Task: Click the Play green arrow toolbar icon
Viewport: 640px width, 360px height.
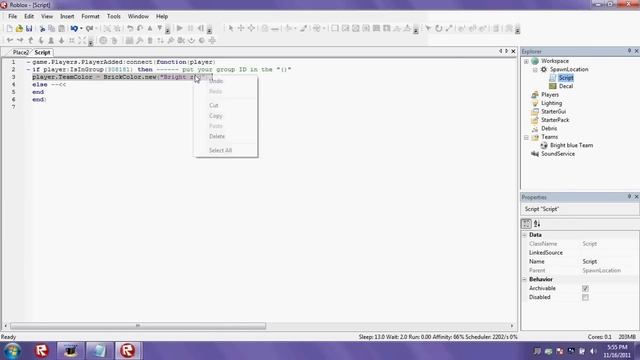Action: coord(180,29)
